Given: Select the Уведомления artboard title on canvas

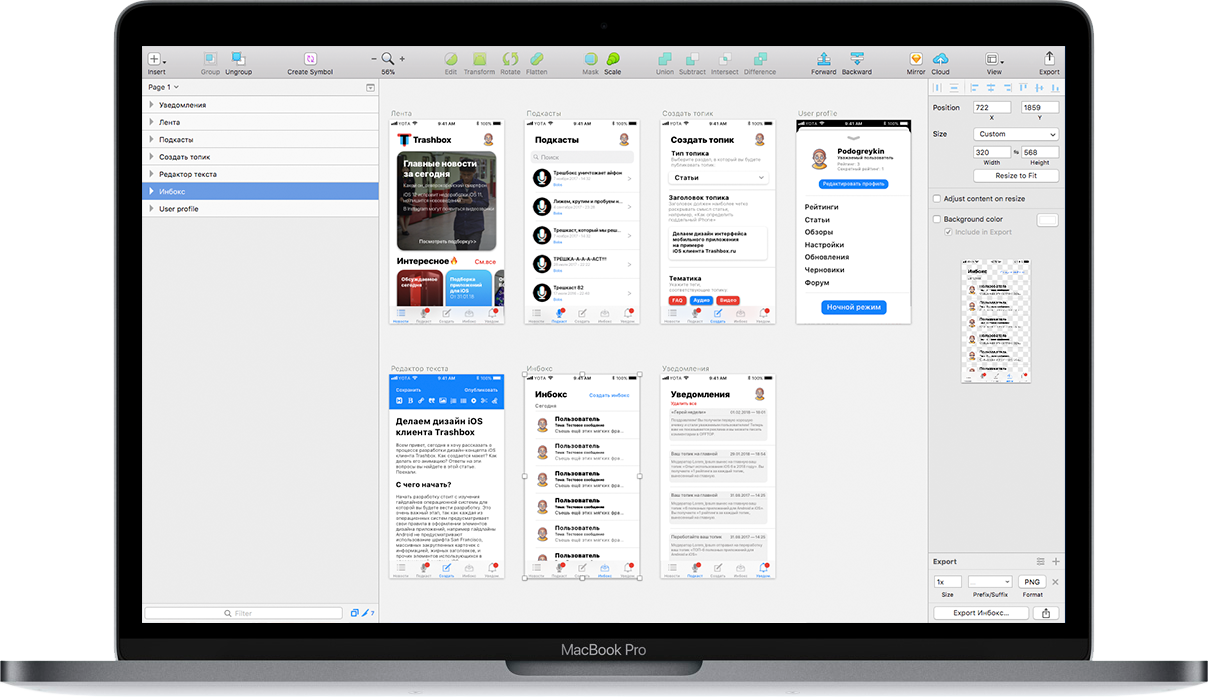Looking at the screenshot, I should (x=685, y=369).
